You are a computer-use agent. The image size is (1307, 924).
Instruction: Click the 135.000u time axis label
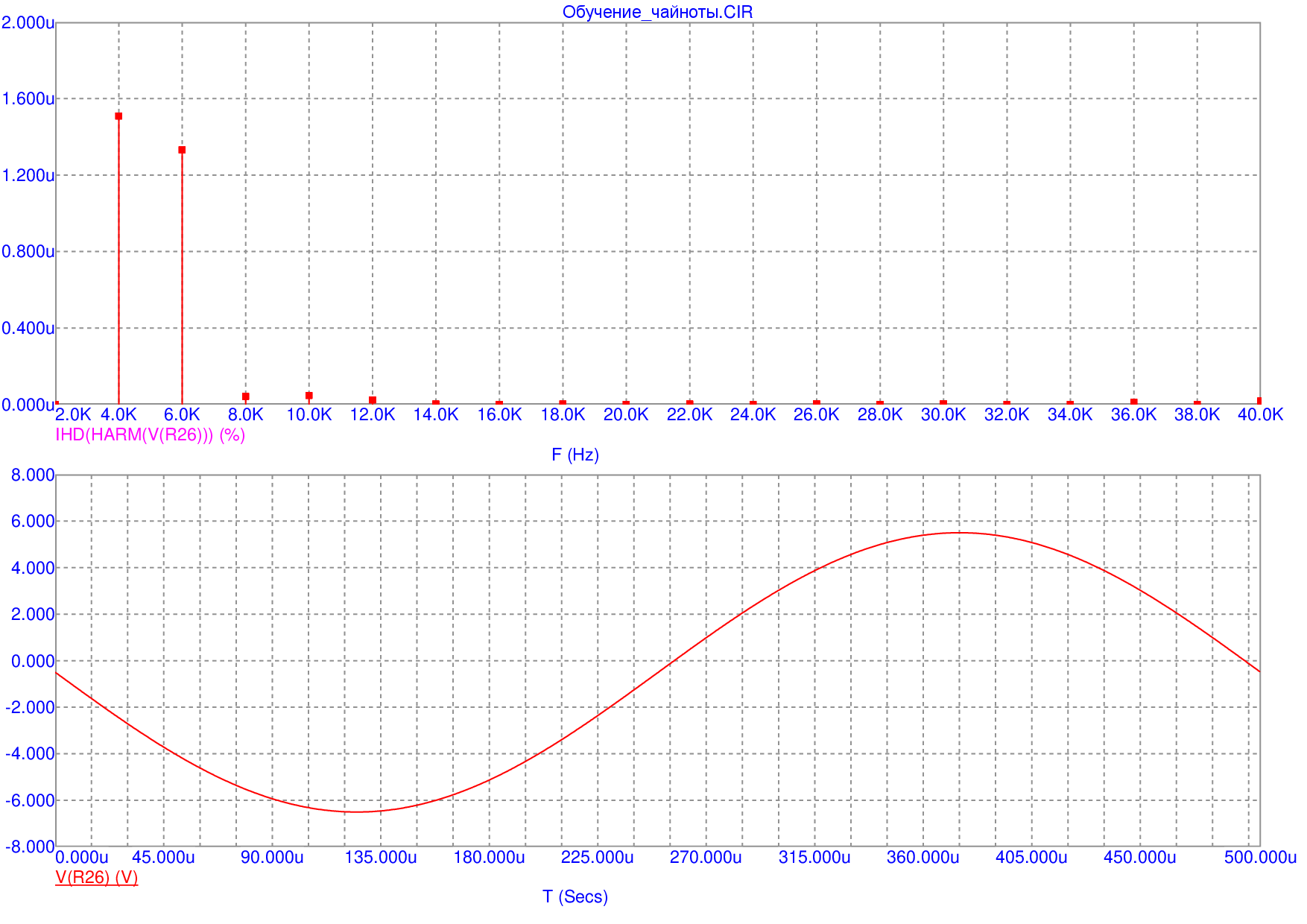pyautogui.click(x=381, y=857)
